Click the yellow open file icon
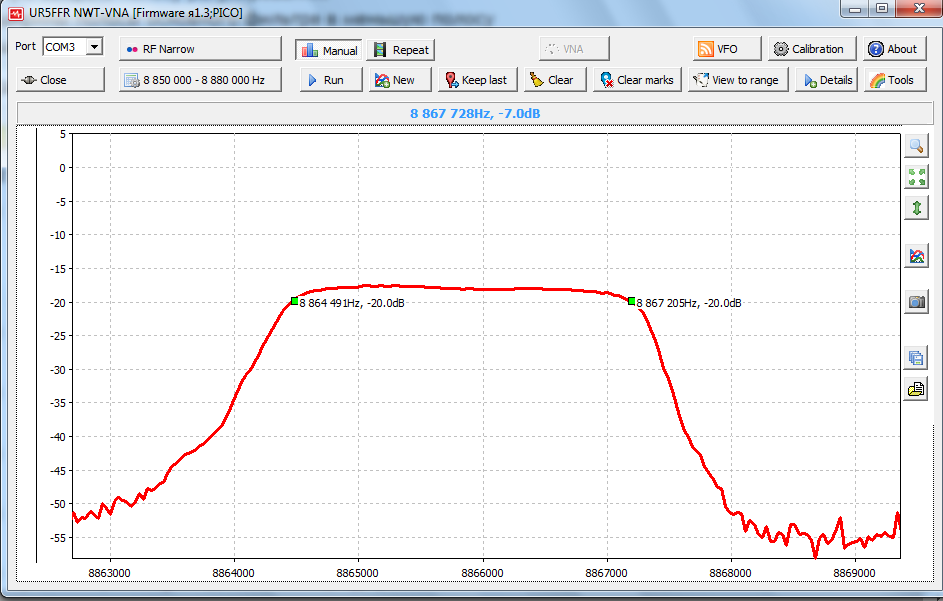The image size is (943, 601). 916,389
